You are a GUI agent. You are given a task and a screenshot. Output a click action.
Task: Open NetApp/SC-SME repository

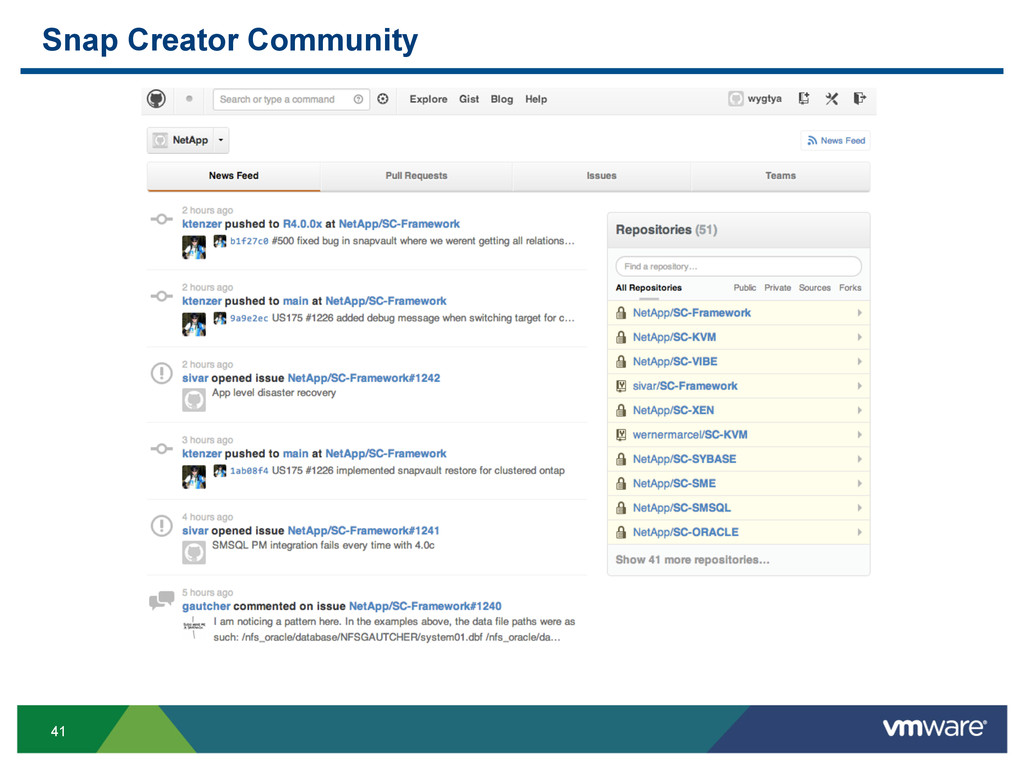click(x=739, y=483)
